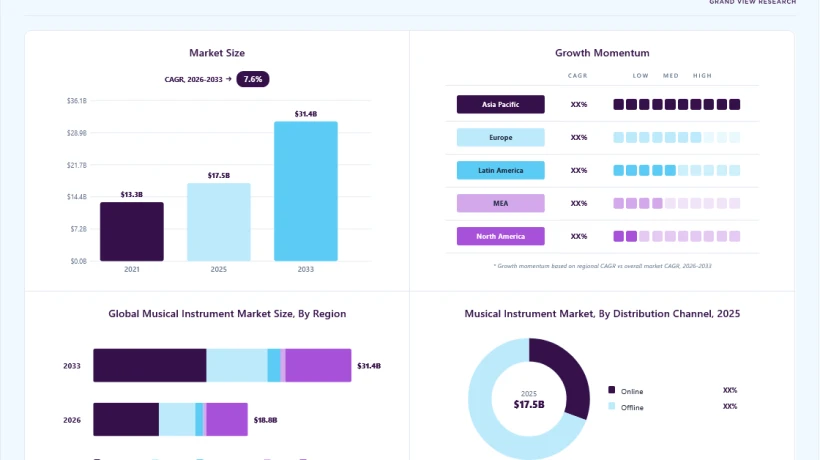
Task: Click the Offline legend color swatch
Action: [611, 406]
